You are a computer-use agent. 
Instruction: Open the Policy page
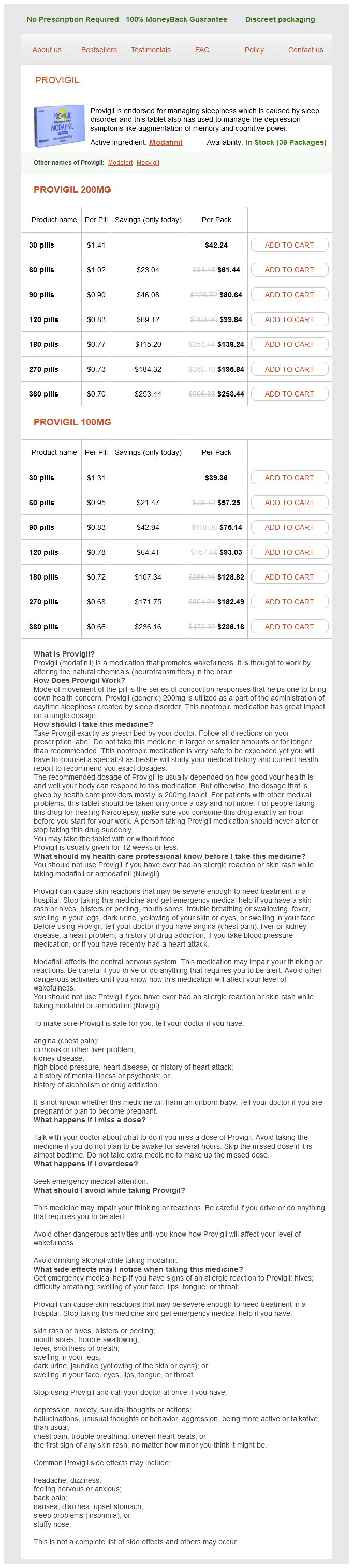[254, 50]
